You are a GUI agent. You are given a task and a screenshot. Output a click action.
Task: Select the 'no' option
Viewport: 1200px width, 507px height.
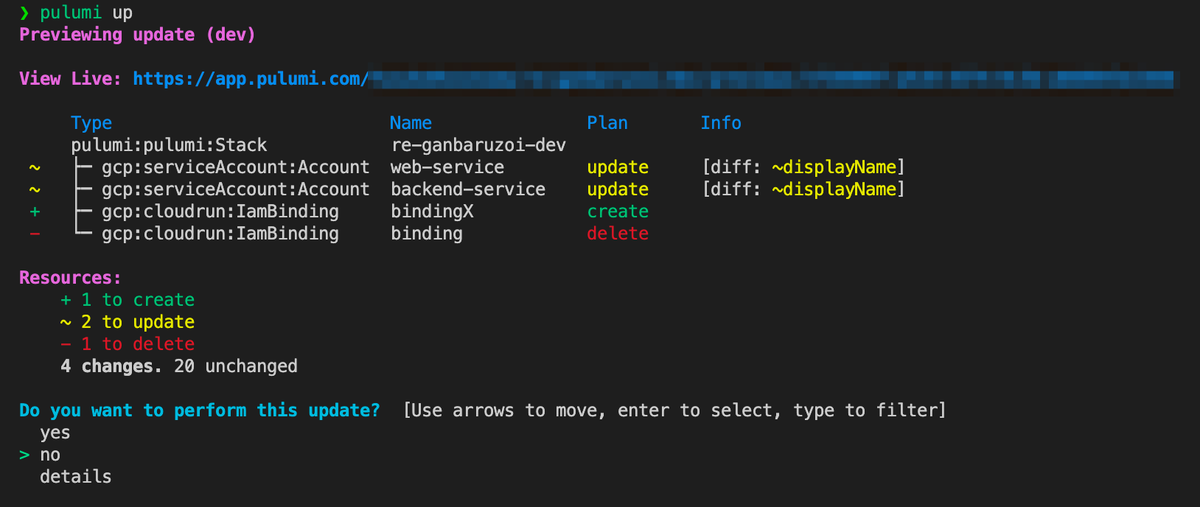tap(50, 455)
